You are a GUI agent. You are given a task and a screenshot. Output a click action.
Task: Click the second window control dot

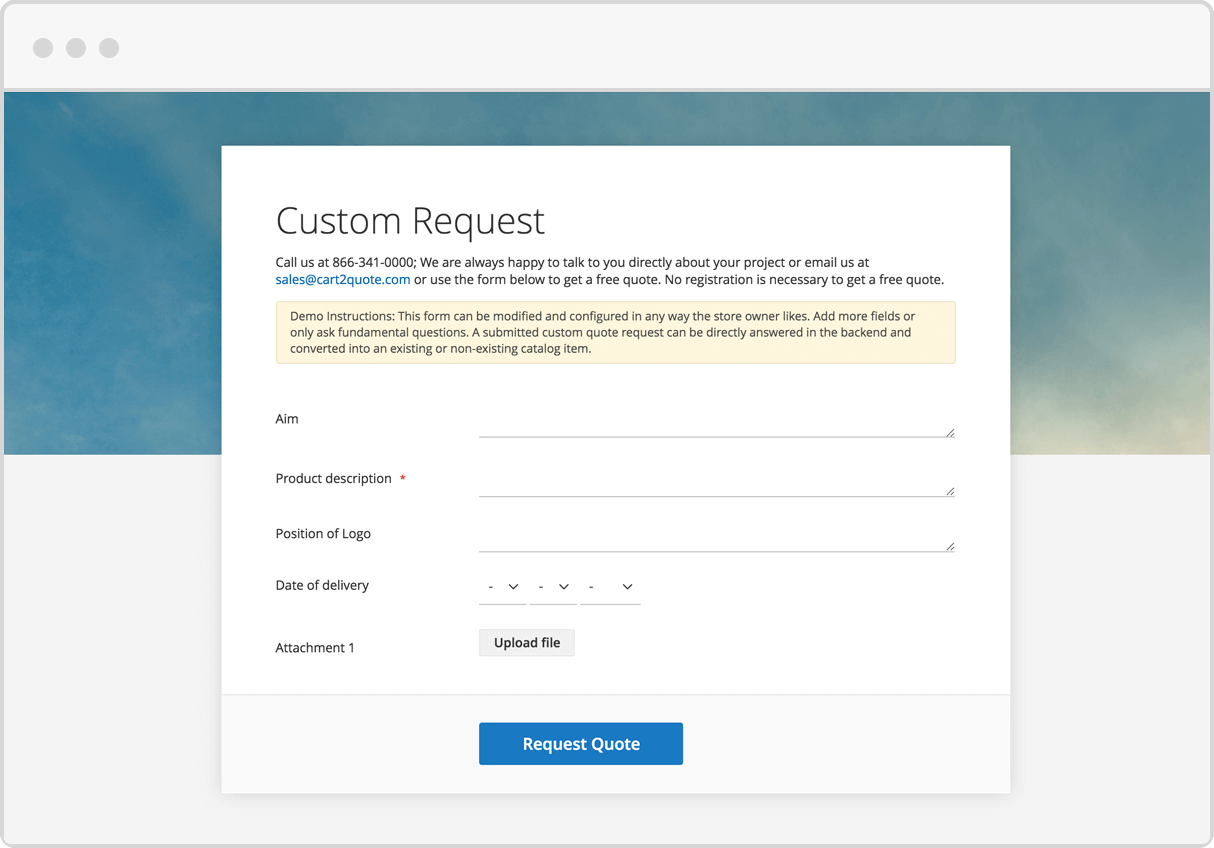76,48
